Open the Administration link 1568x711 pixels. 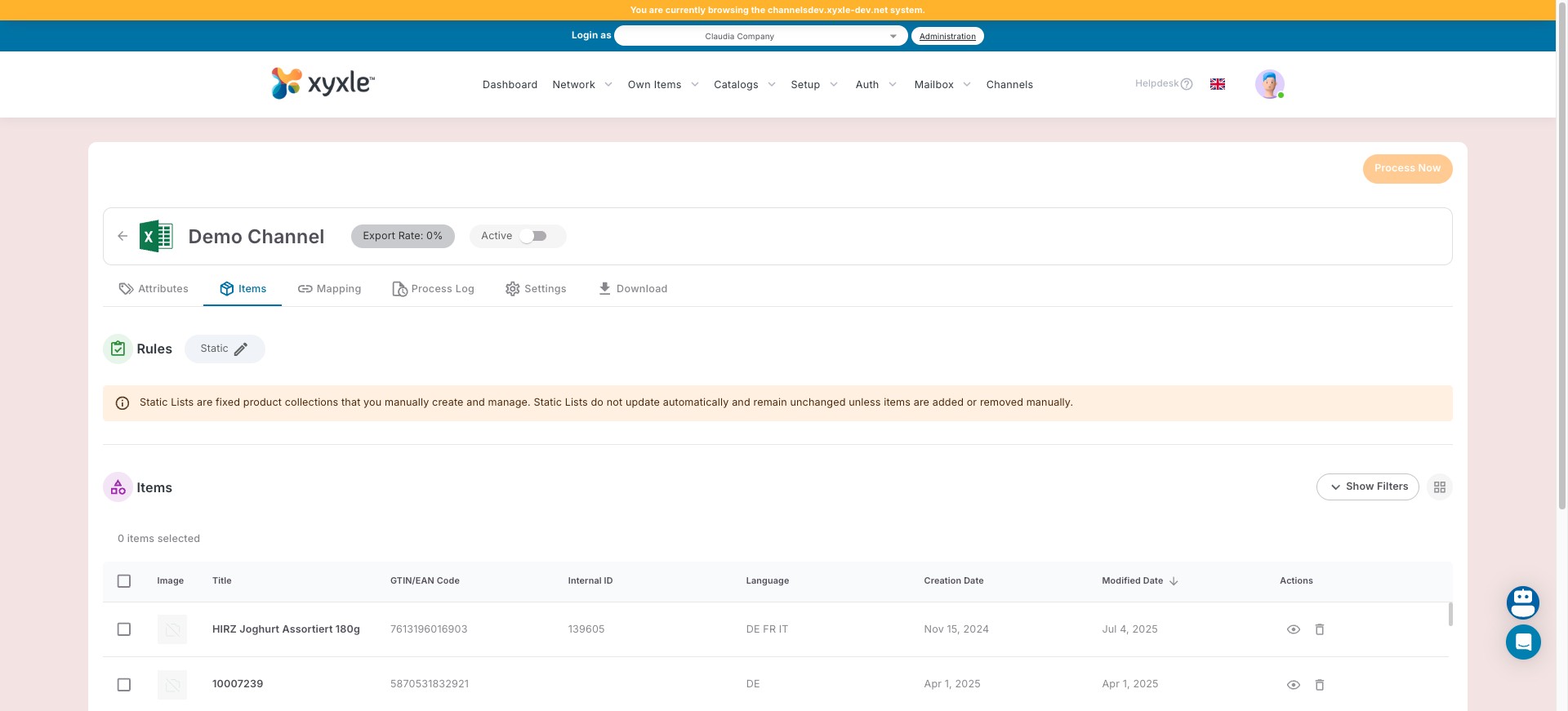[x=947, y=36]
